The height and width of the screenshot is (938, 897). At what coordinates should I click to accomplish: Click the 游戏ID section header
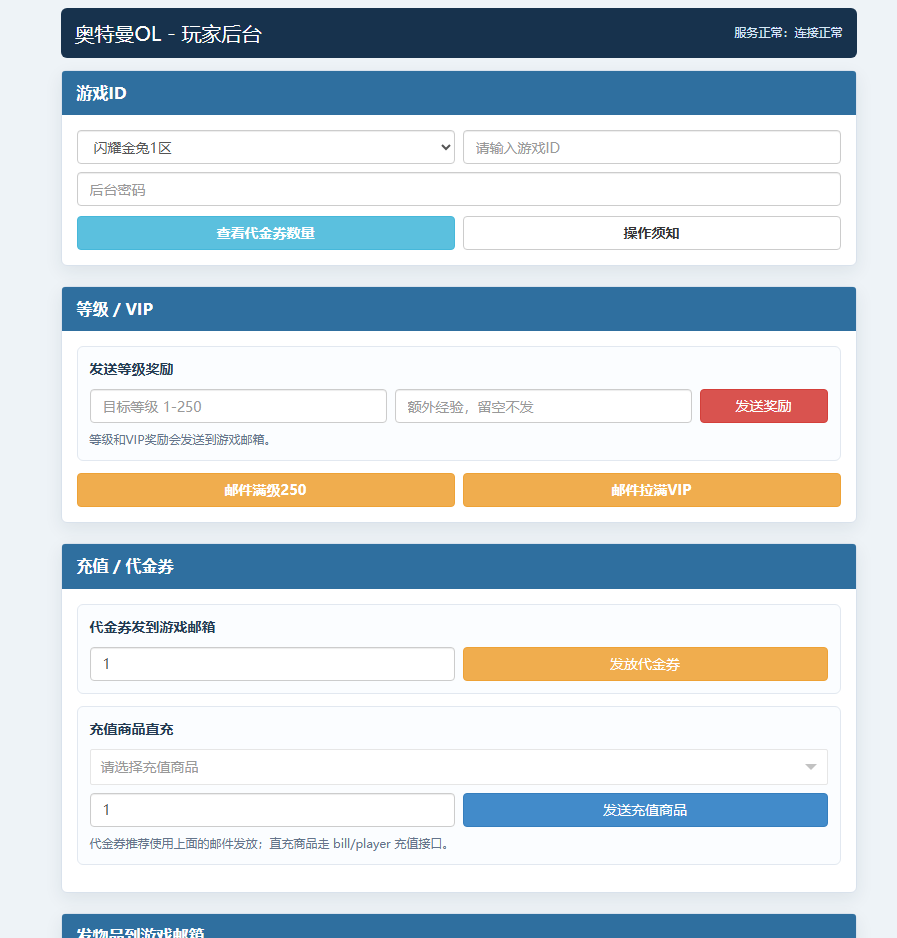[x=459, y=93]
